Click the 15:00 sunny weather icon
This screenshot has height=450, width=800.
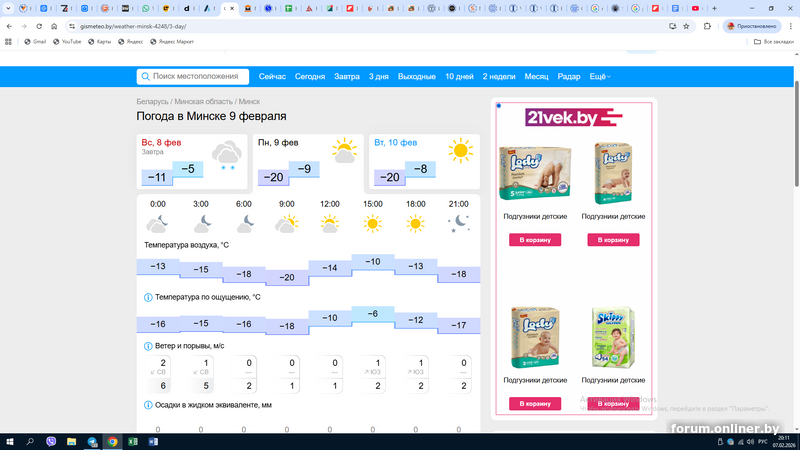click(x=372, y=223)
